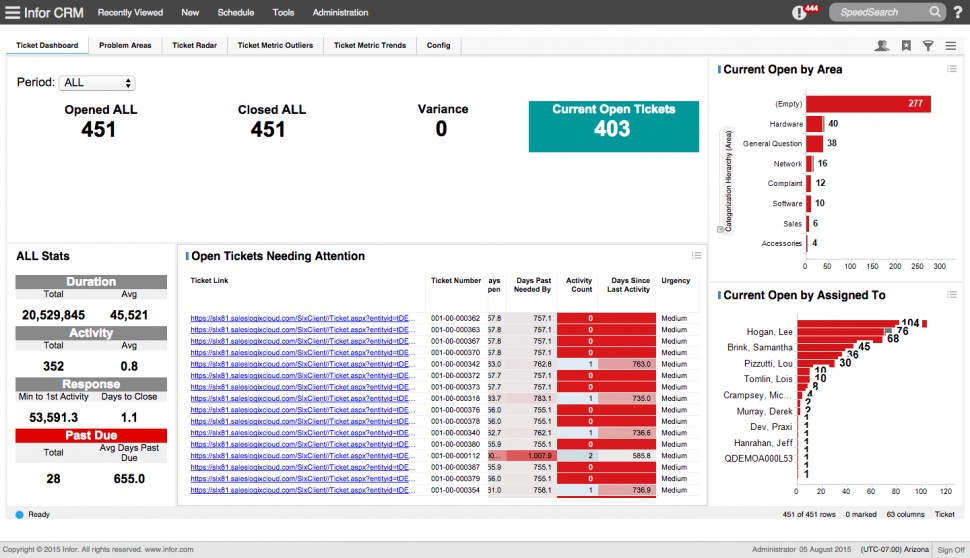Click the '451 of 451 rows' status text

pos(809,514)
